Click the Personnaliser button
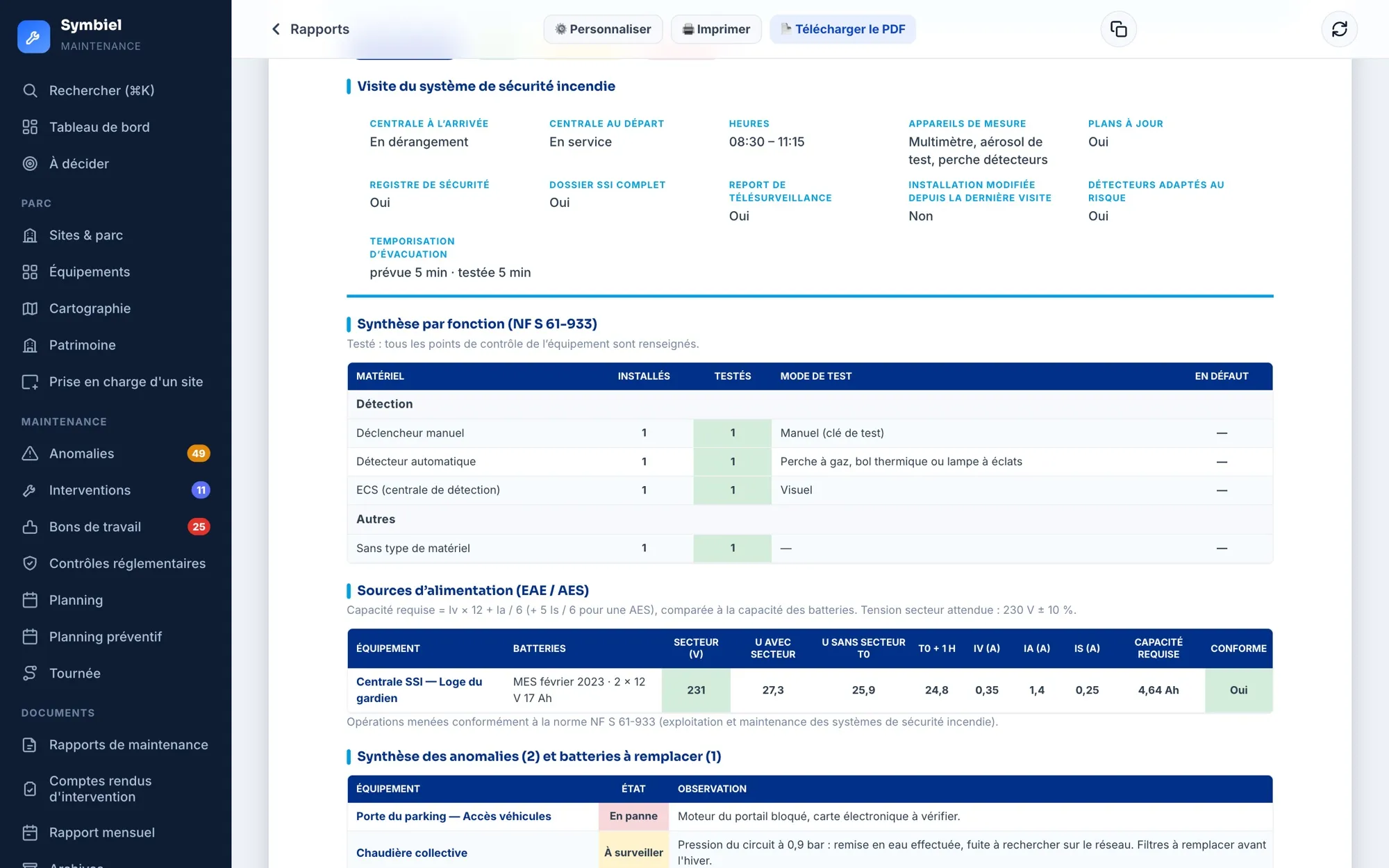The width and height of the screenshot is (1389, 868). pyautogui.click(x=603, y=29)
